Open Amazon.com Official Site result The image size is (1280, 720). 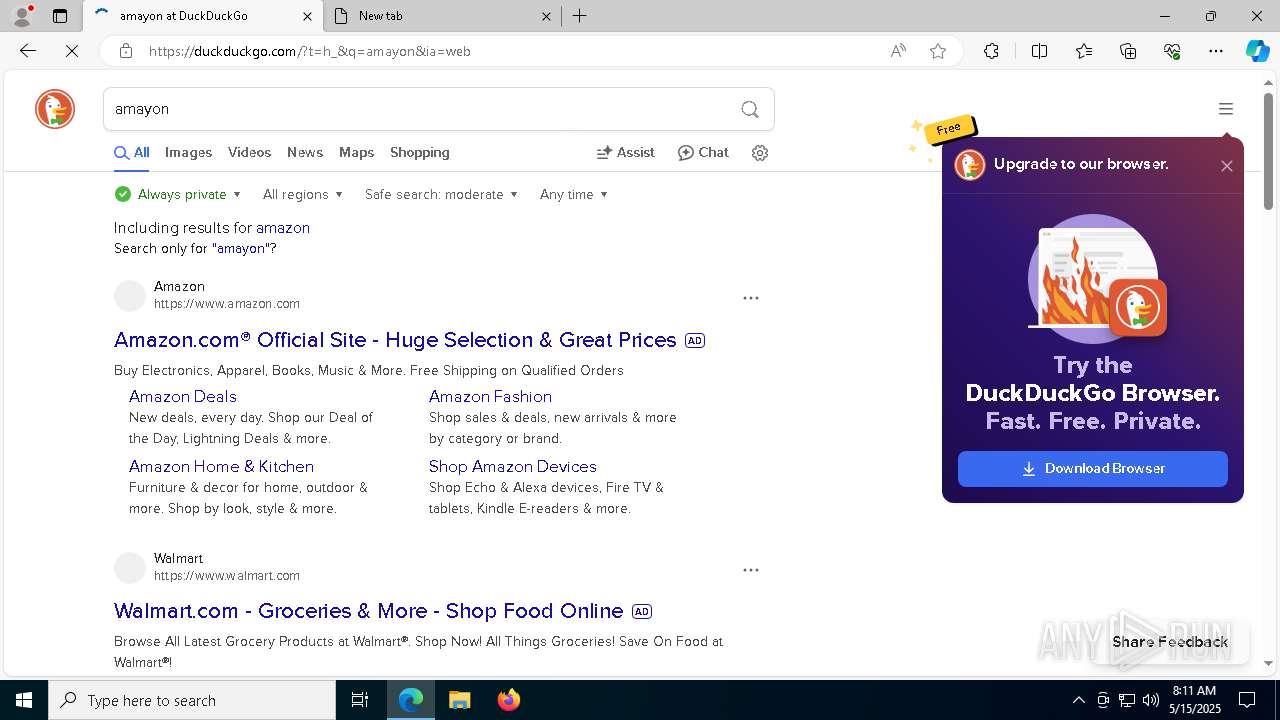[395, 340]
